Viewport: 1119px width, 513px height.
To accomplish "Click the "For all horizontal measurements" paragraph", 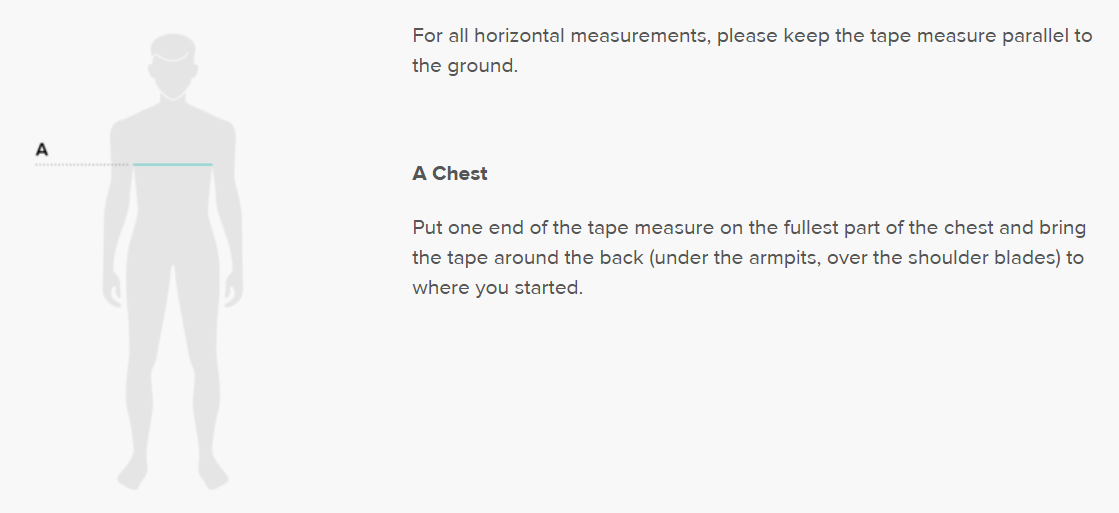I will point(752,52).
